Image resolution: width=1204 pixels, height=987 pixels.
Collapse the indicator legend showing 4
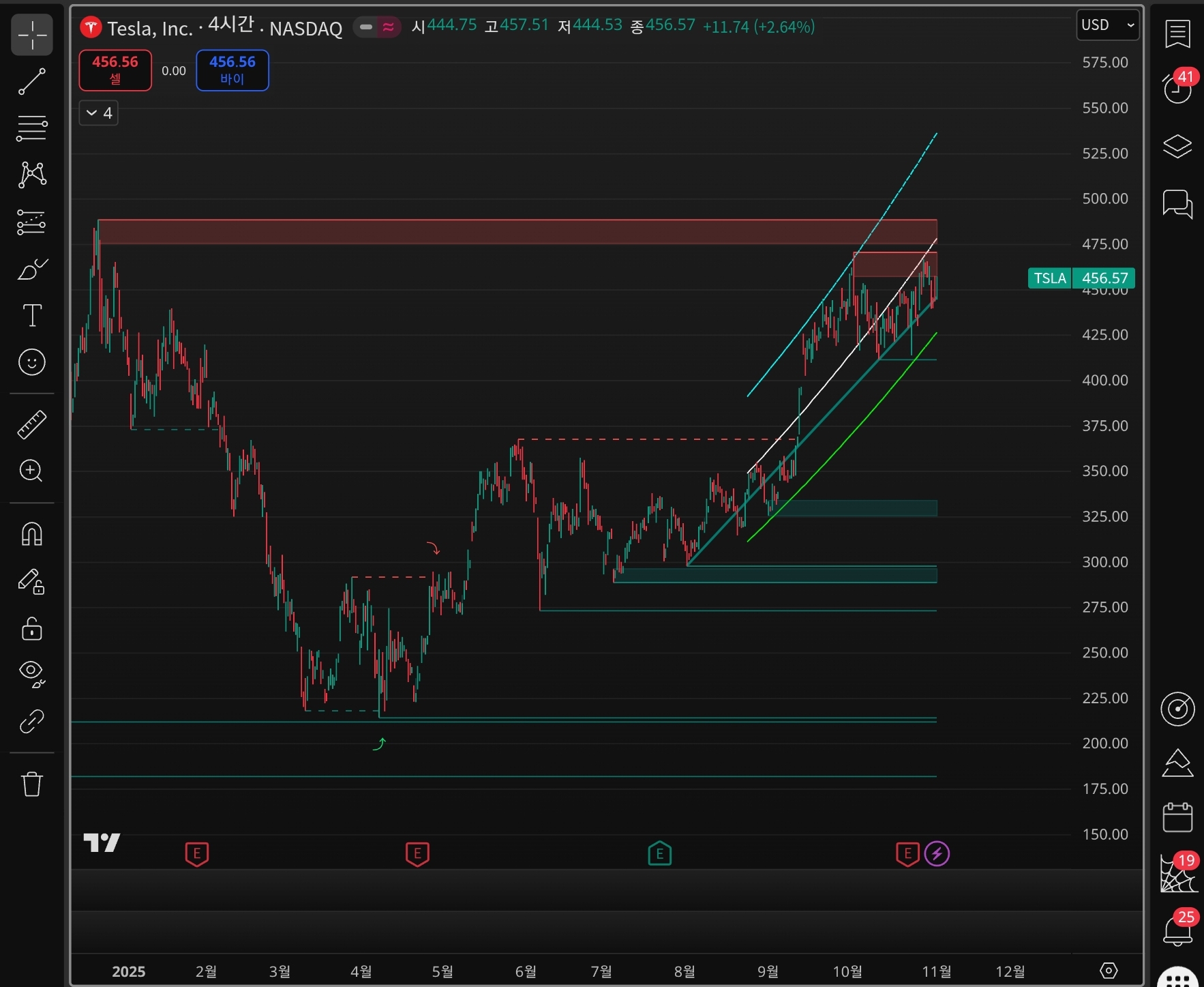click(x=99, y=113)
